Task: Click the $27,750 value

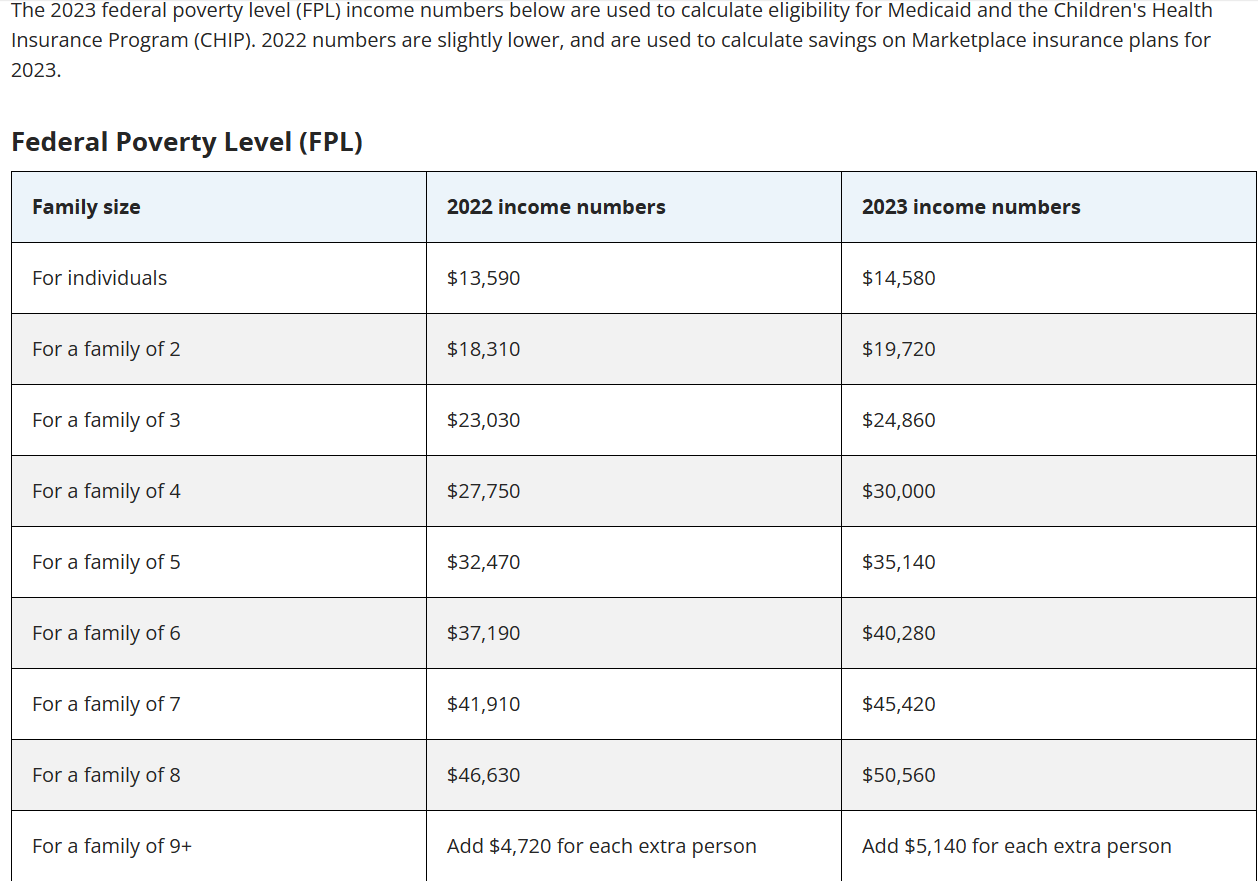Action: click(x=484, y=491)
